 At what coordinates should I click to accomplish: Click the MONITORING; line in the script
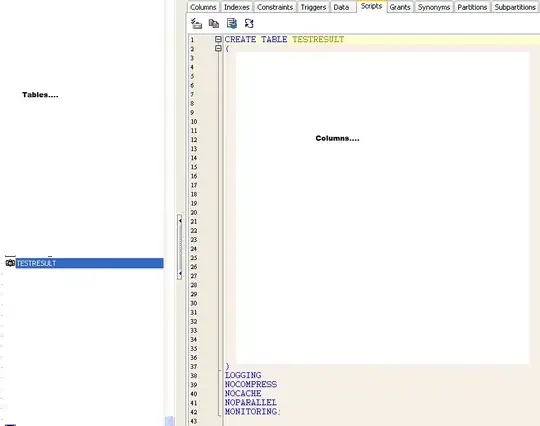253,412
